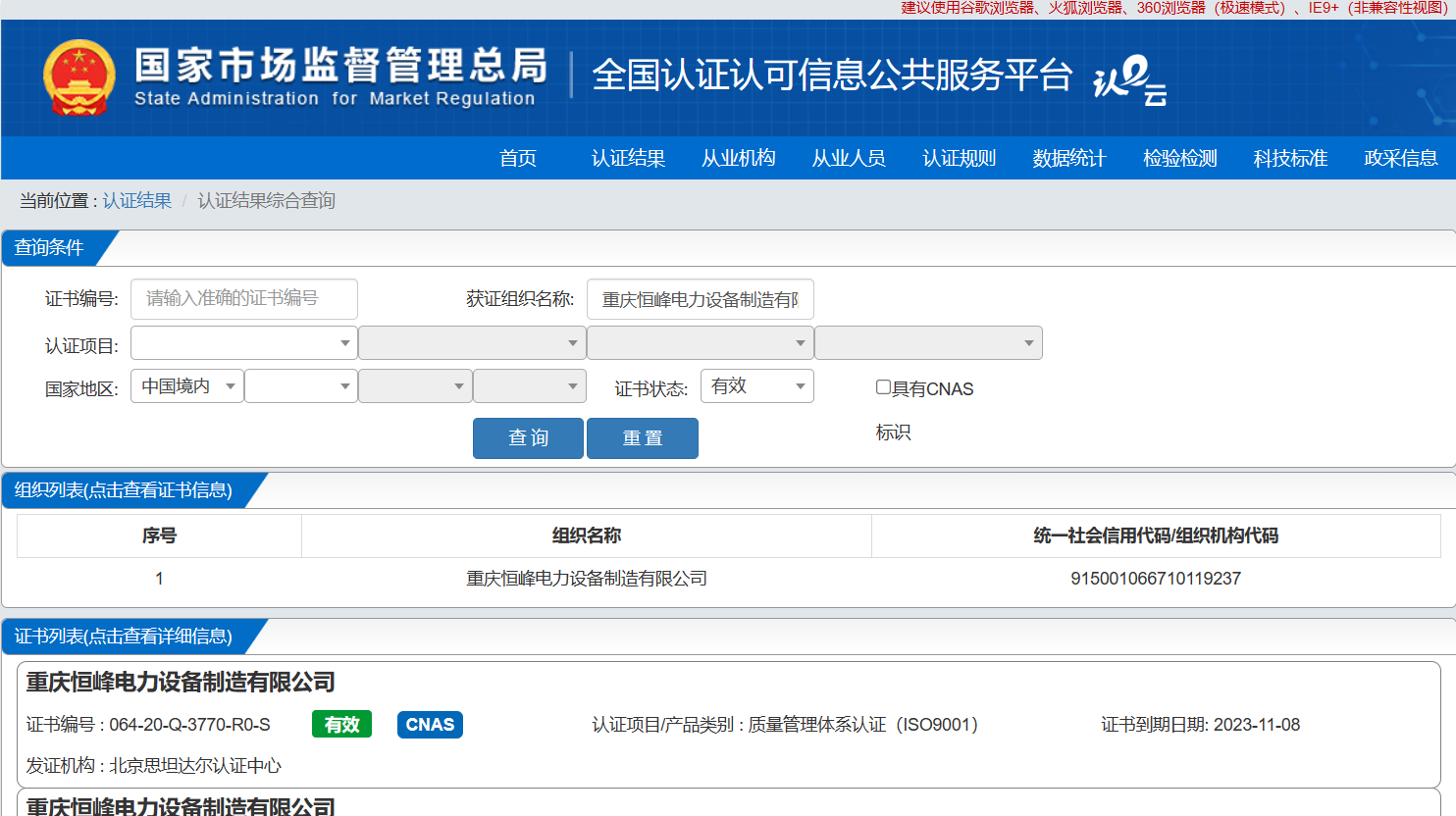This screenshot has height=816, width=1456.
Task: Click the red browser recommendation notice
Action: (x=1175, y=8)
